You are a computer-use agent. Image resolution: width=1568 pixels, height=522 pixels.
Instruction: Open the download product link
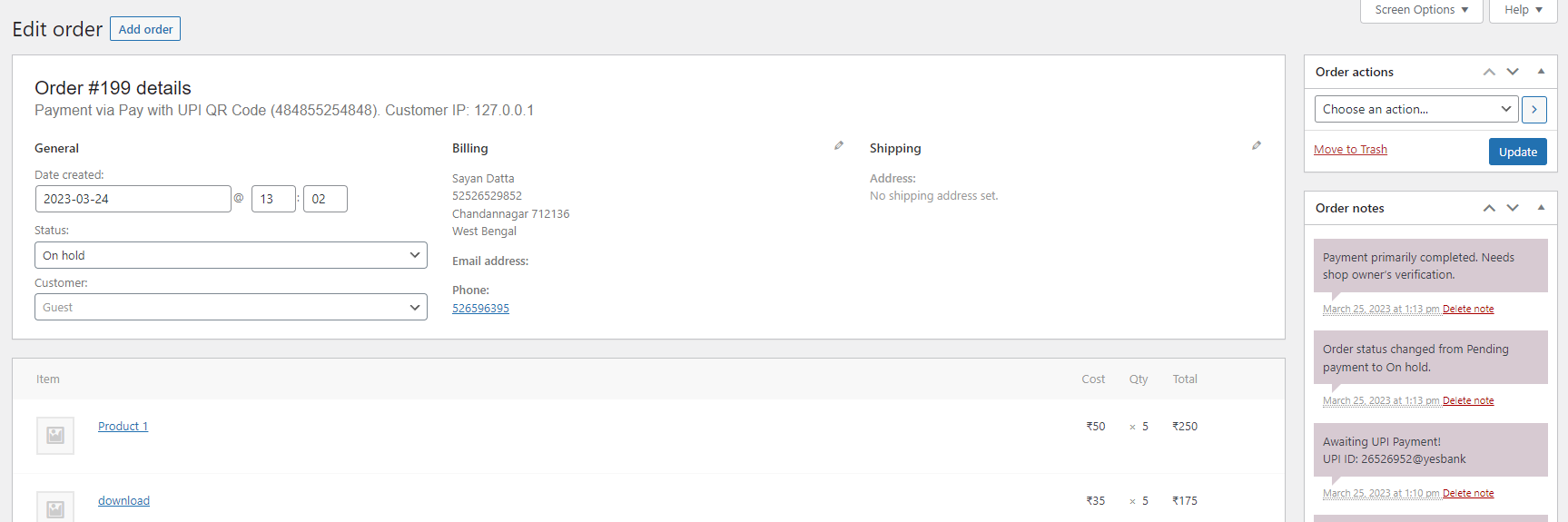point(123,500)
